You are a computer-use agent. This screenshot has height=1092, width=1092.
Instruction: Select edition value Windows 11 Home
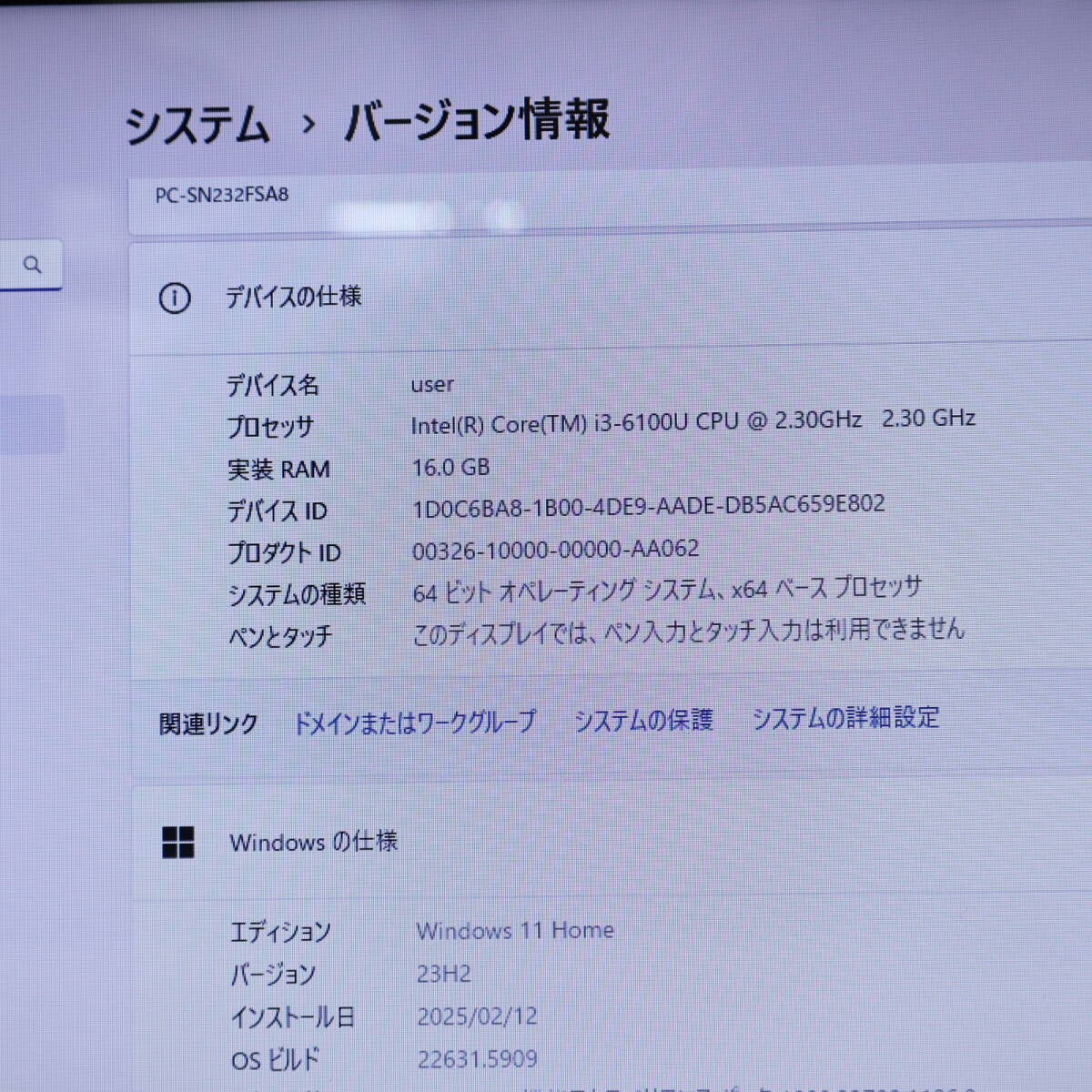click(515, 930)
